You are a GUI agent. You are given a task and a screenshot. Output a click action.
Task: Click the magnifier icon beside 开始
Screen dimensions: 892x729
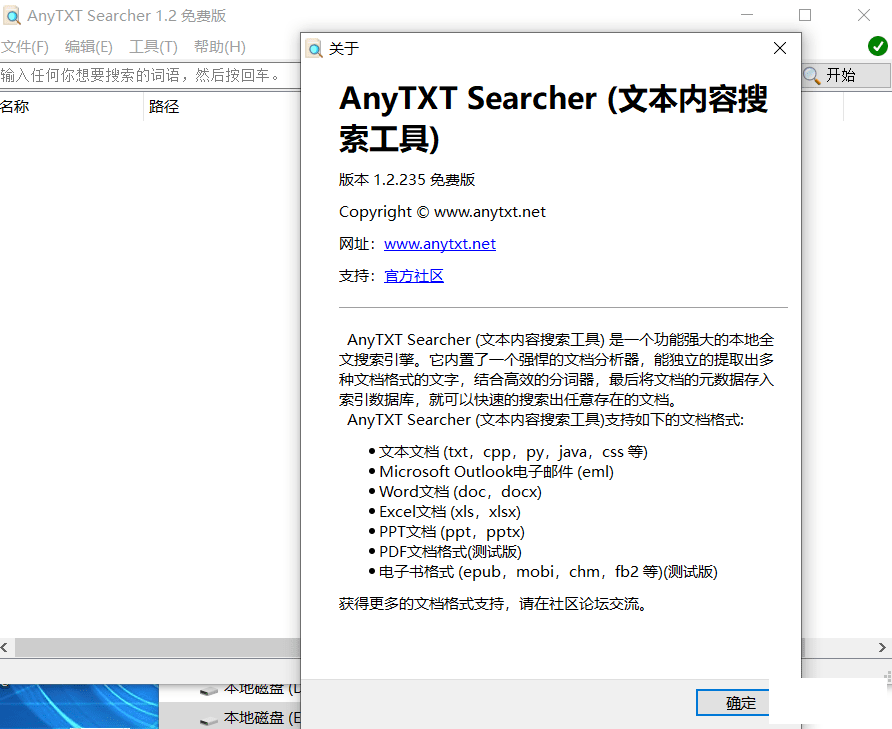pyautogui.click(x=812, y=75)
